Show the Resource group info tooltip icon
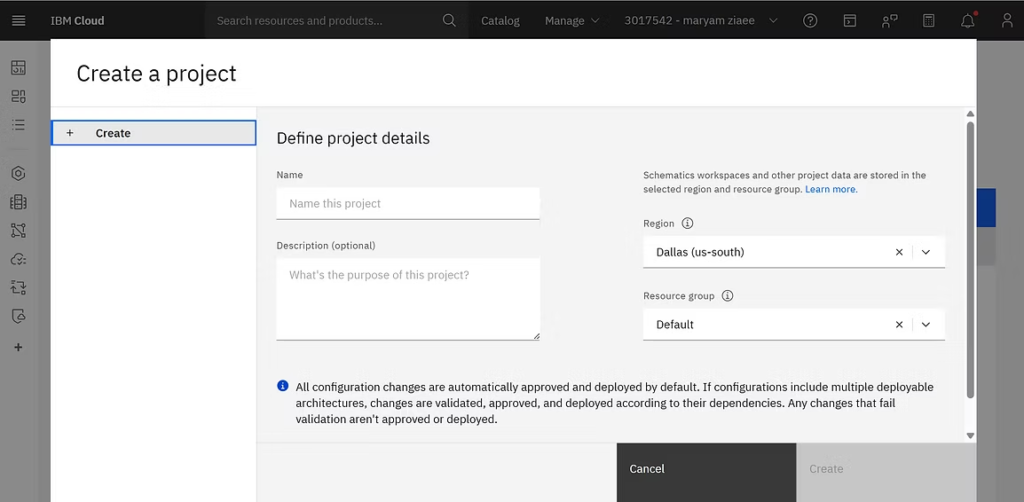Screen dimensions: 1024x502 coord(728,296)
